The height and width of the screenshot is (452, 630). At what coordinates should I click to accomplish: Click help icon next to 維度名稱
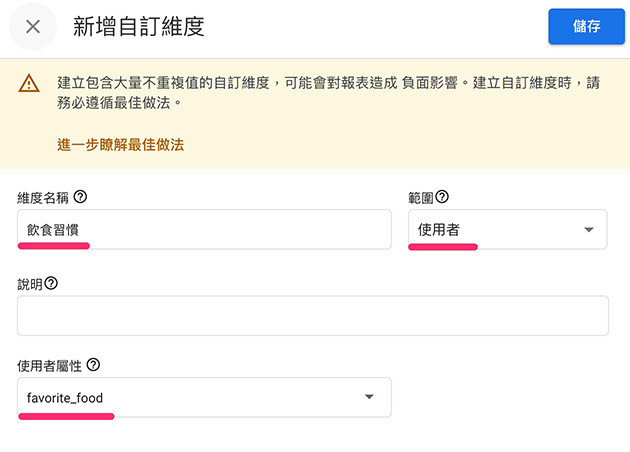[x=81, y=197]
